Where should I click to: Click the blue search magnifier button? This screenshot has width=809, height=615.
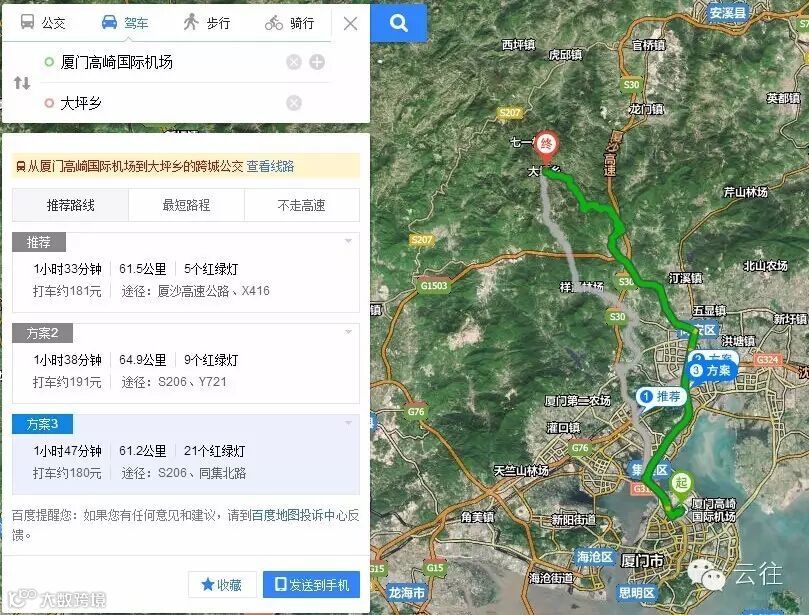pos(398,23)
